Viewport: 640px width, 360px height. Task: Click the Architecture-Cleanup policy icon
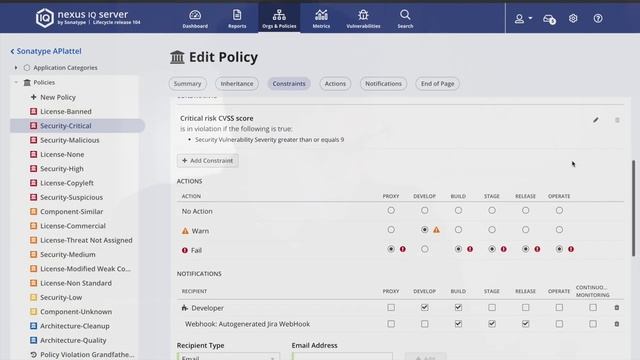coord(33,326)
